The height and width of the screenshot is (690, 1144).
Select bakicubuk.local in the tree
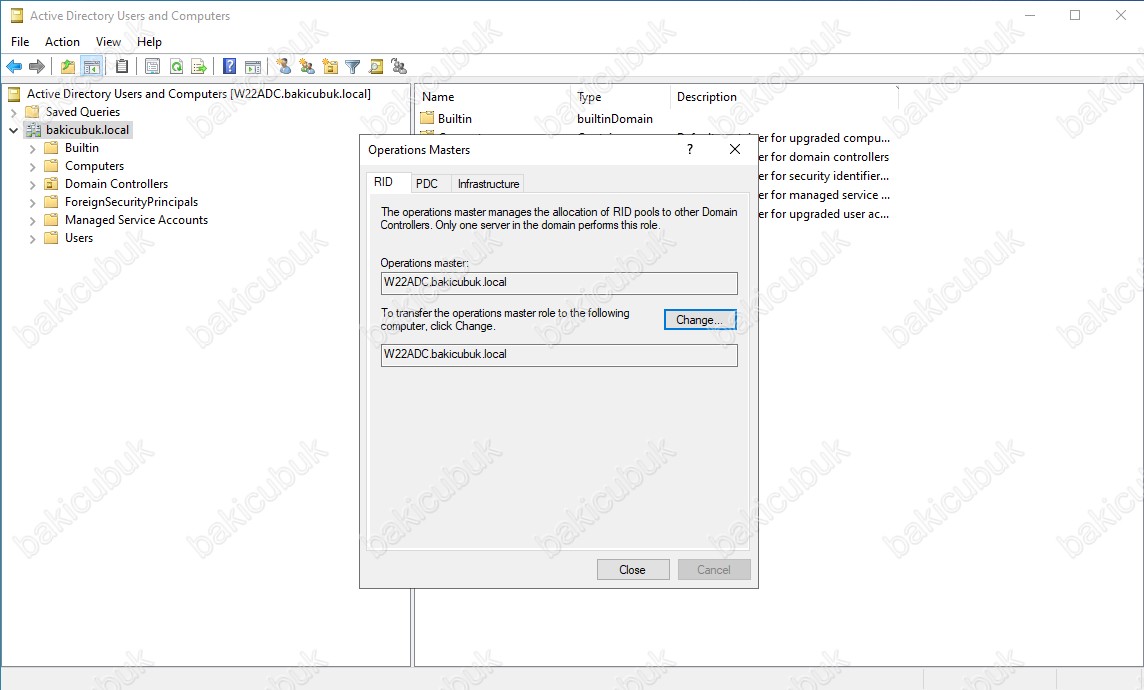pyautogui.click(x=87, y=130)
